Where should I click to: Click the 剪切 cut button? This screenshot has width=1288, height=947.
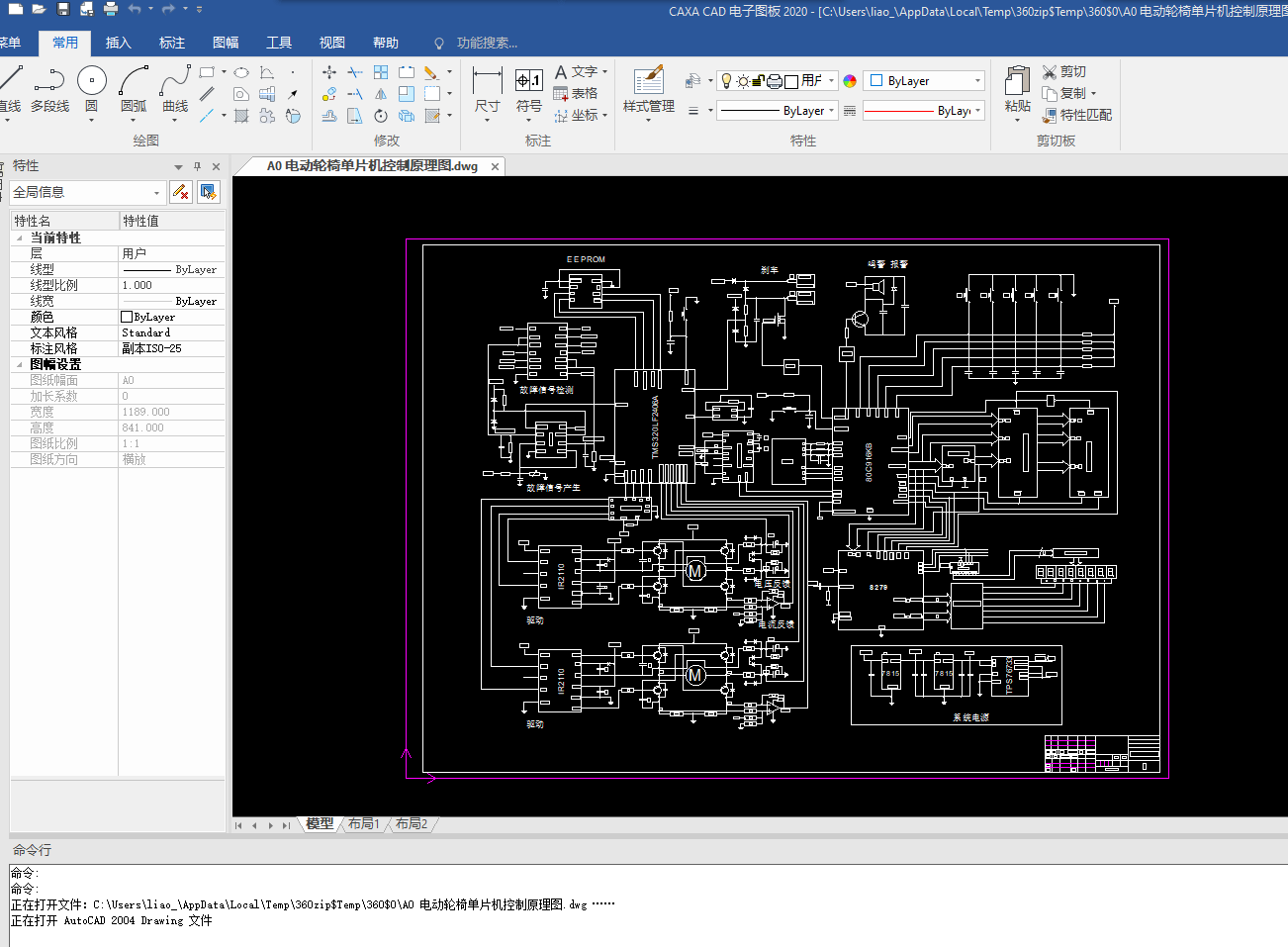click(1064, 71)
